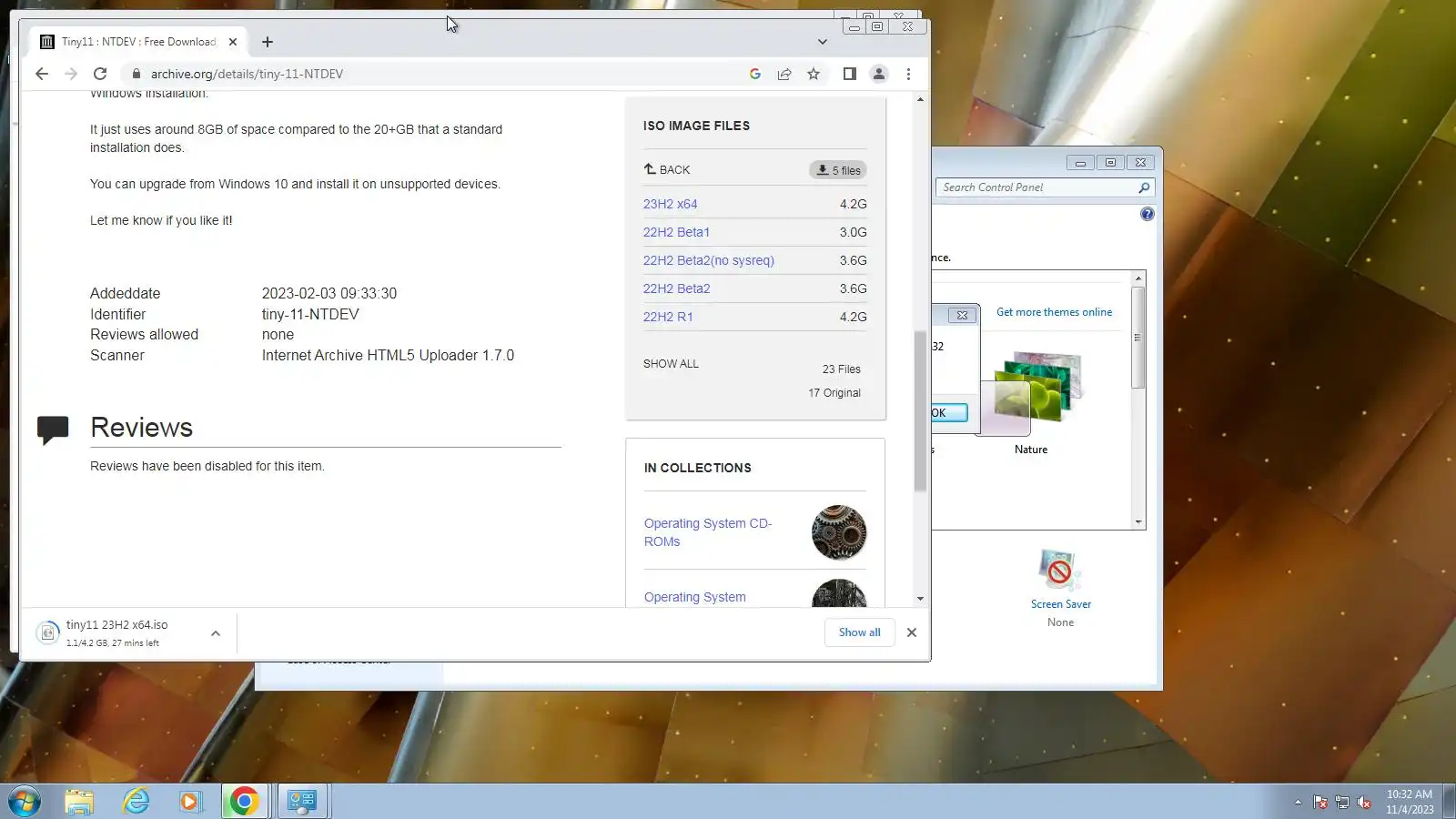The height and width of the screenshot is (819, 1456).
Task: Close the Chrome downloads bar
Action: [912, 632]
